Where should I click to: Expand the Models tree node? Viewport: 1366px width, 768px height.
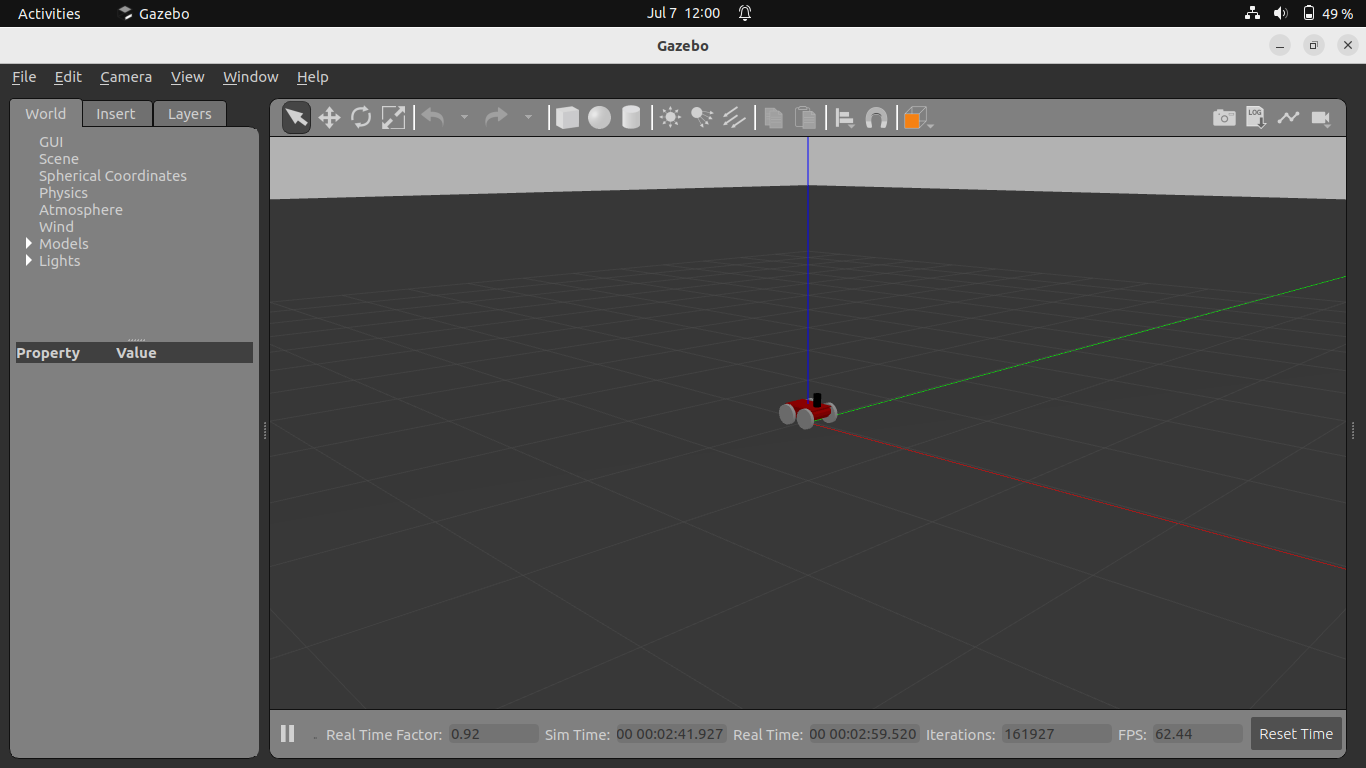pos(29,244)
